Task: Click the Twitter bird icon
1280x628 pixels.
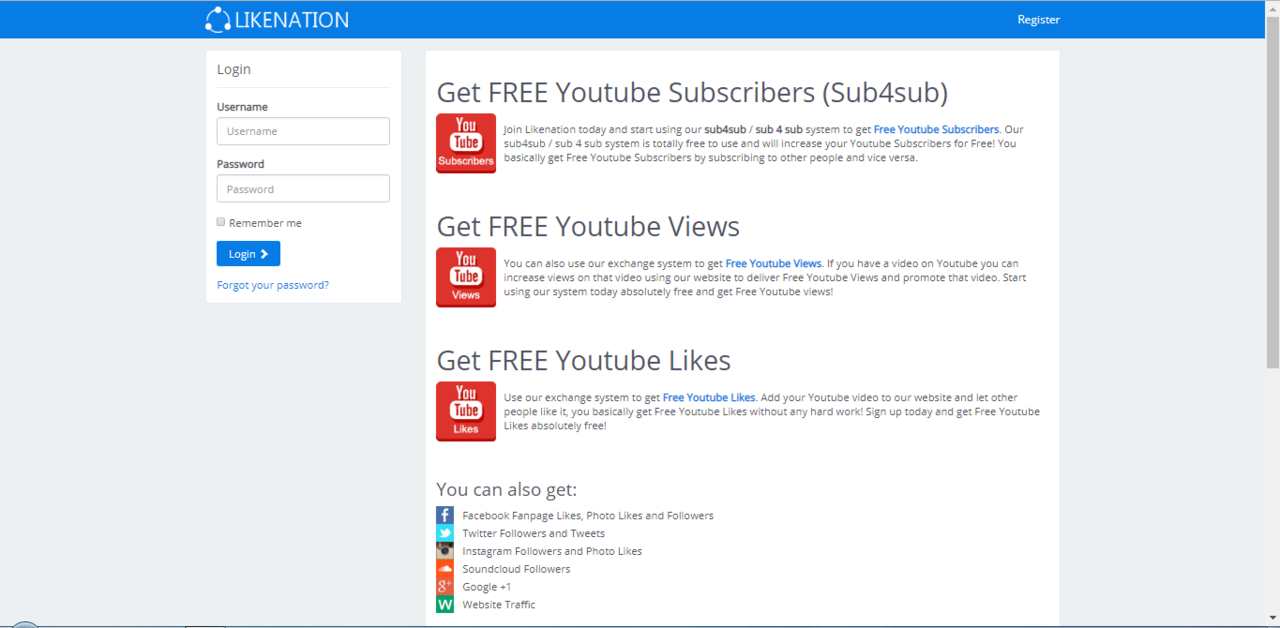Action: tap(445, 533)
